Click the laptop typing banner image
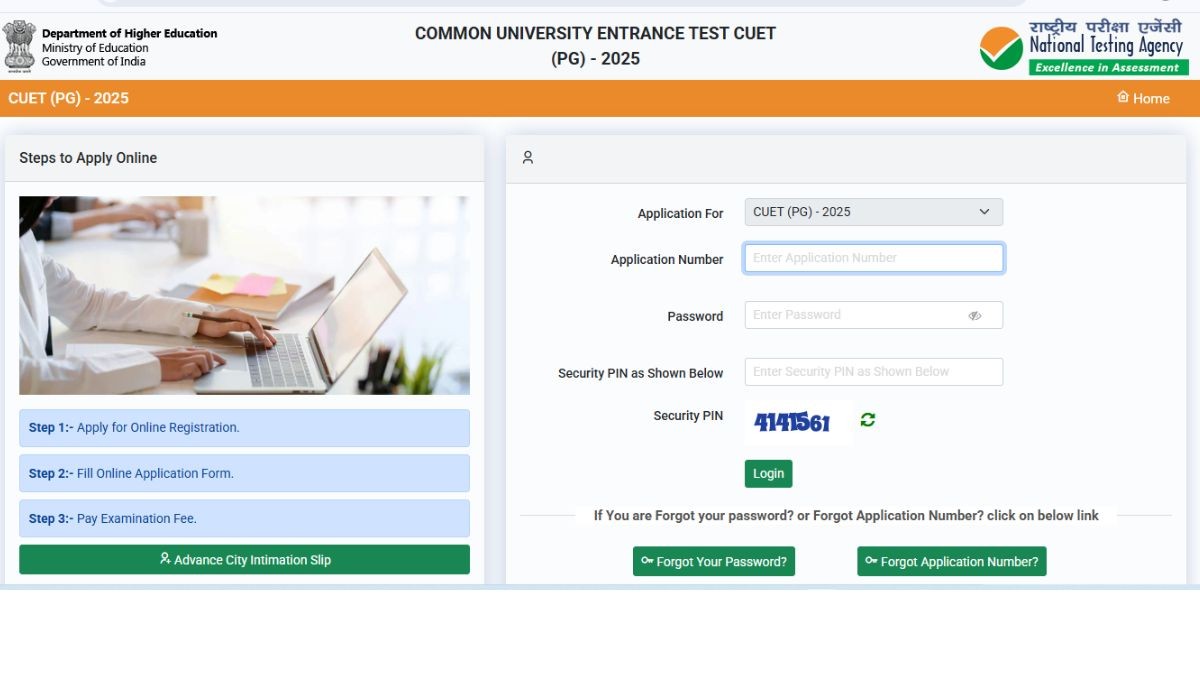1200x675 pixels. pyautogui.click(x=244, y=295)
